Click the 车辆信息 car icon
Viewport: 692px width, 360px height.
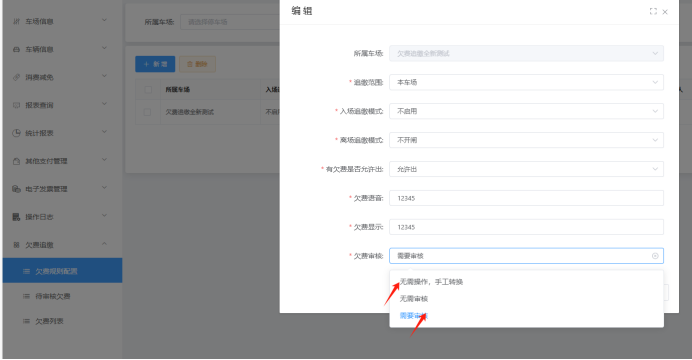point(16,49)
